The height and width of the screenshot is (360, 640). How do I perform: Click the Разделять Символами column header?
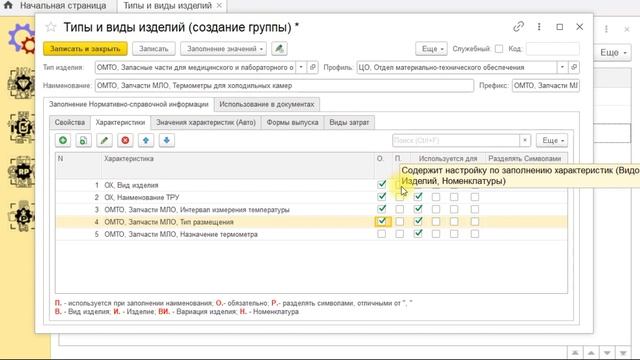tap(525, 158)
